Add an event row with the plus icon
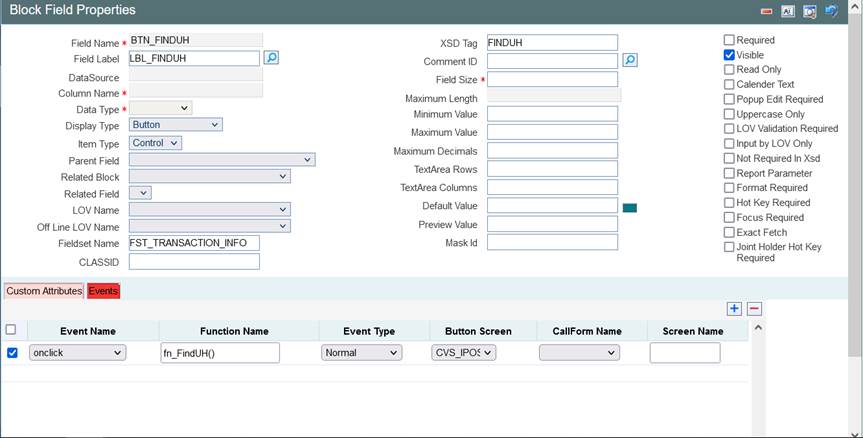 [x=734, y=309]
